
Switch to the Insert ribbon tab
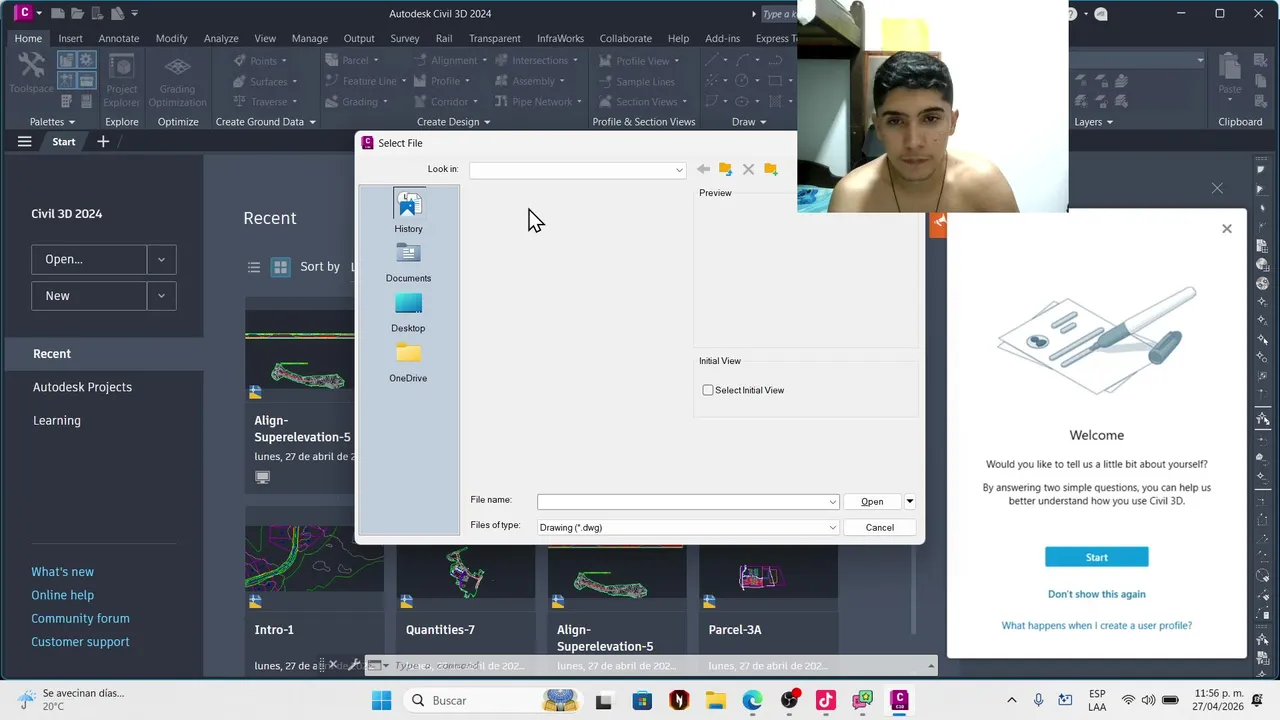pos(70,38)
